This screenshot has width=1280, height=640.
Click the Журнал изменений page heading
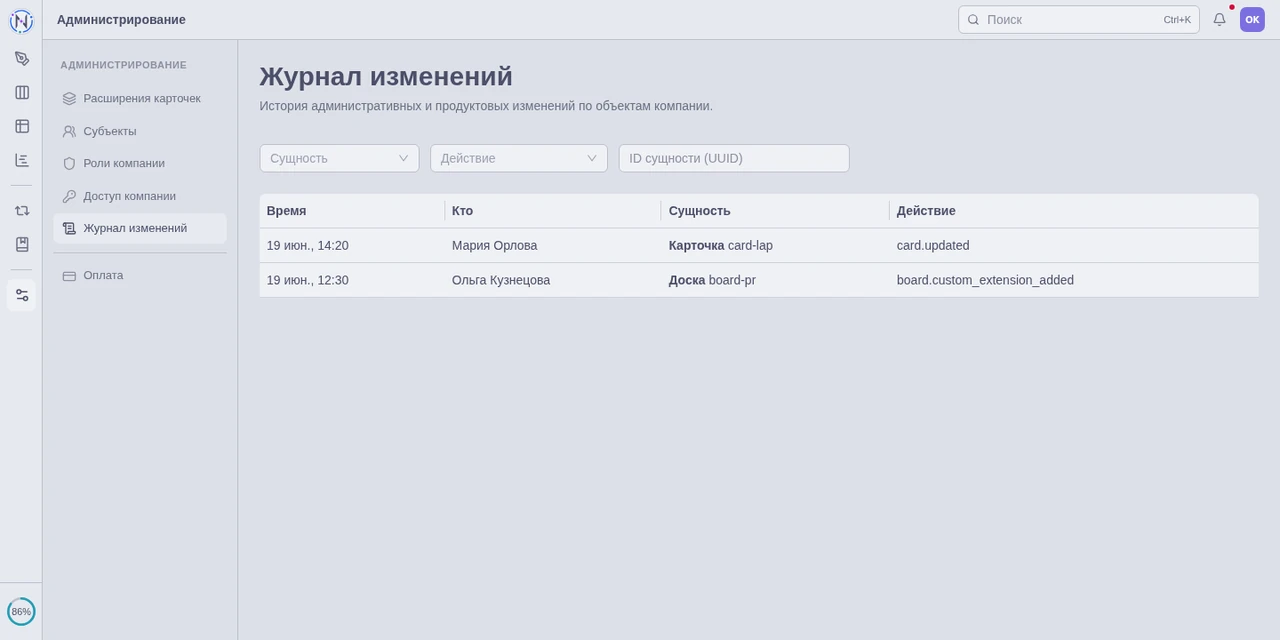(x=386, y=76)
